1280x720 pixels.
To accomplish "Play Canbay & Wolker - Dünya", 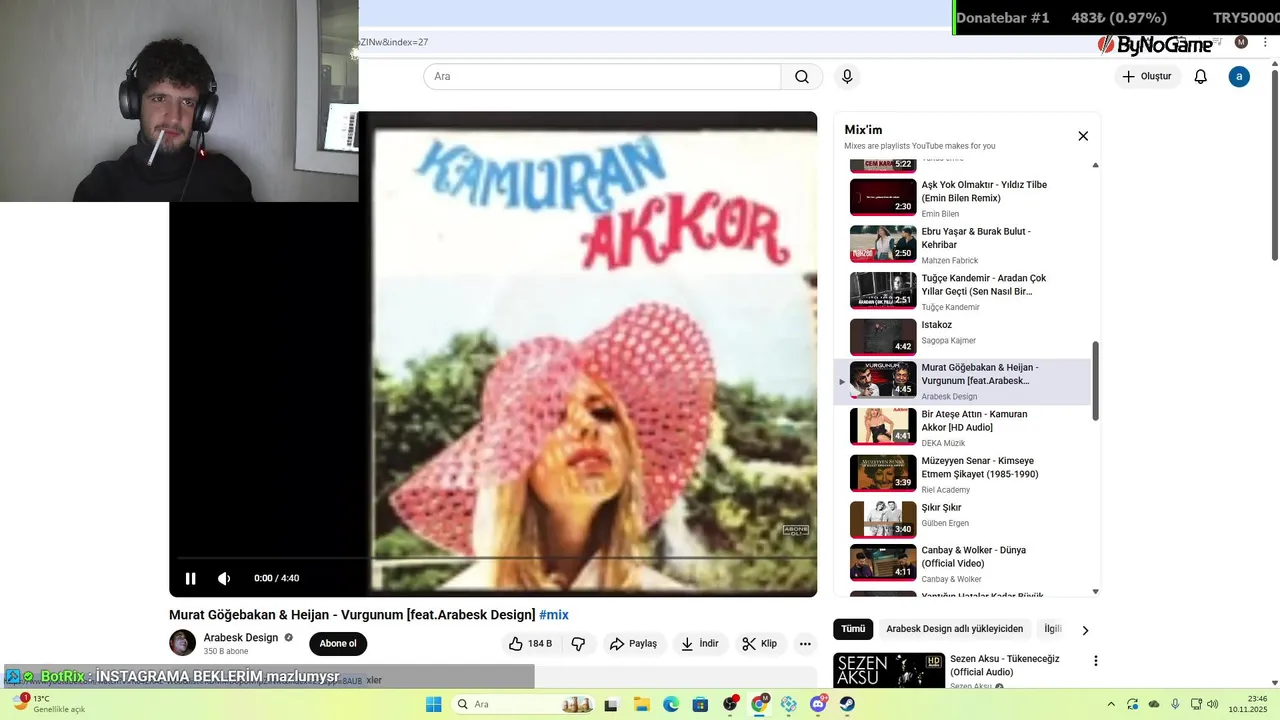I will (x=962, y=563).
